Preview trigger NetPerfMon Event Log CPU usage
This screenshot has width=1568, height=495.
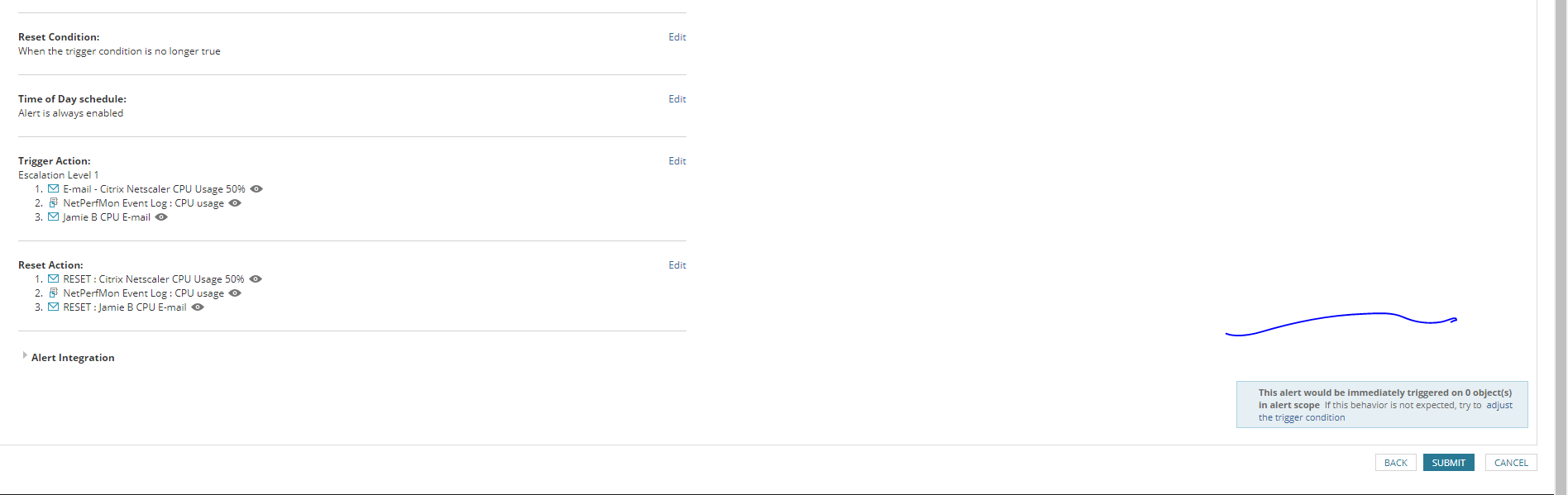pyautogui.click(x=235, y=202)
